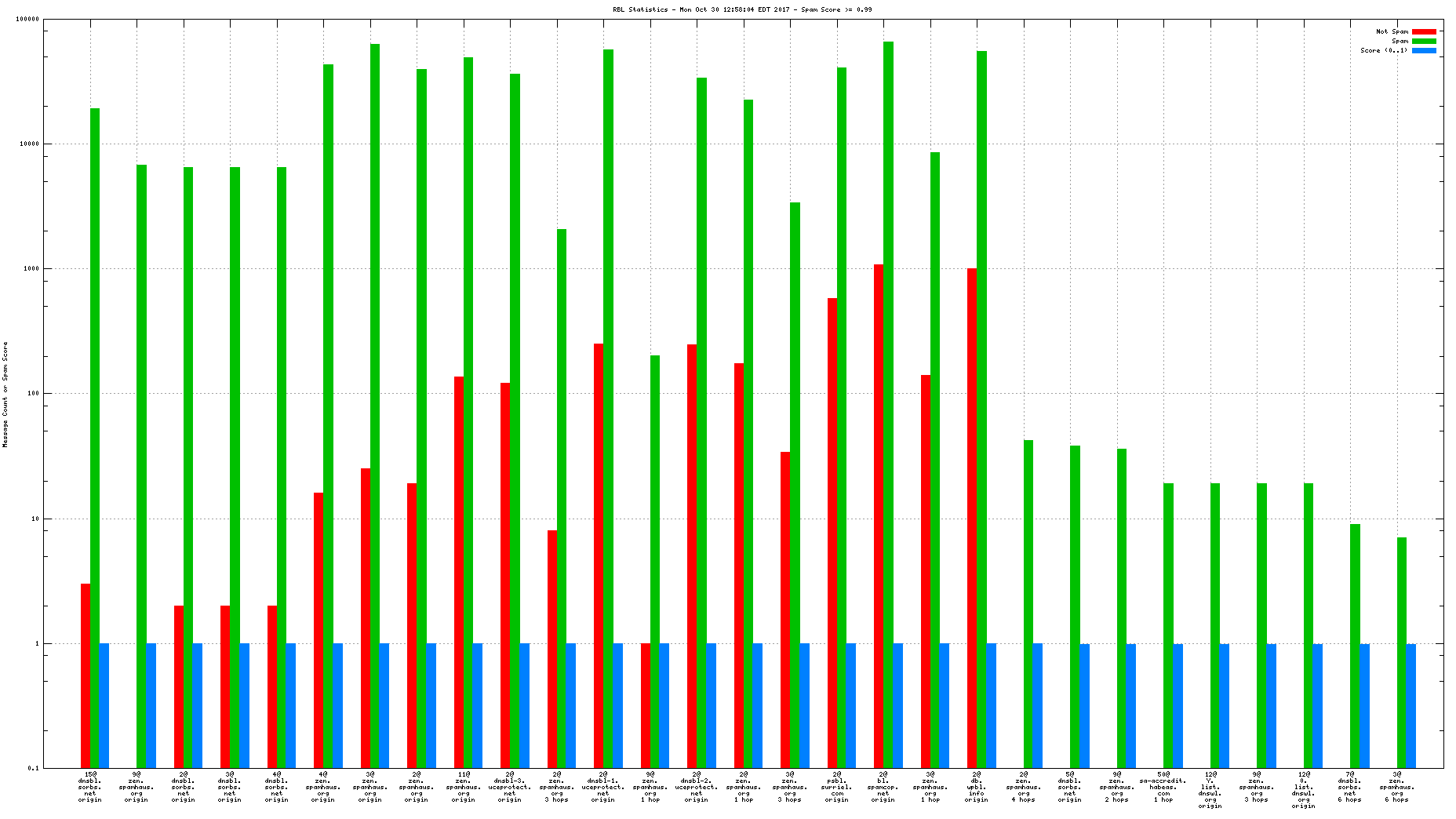Click the blue Score (0..1) legend swatch
The image size is (1456, 819).
[1424, 51]
